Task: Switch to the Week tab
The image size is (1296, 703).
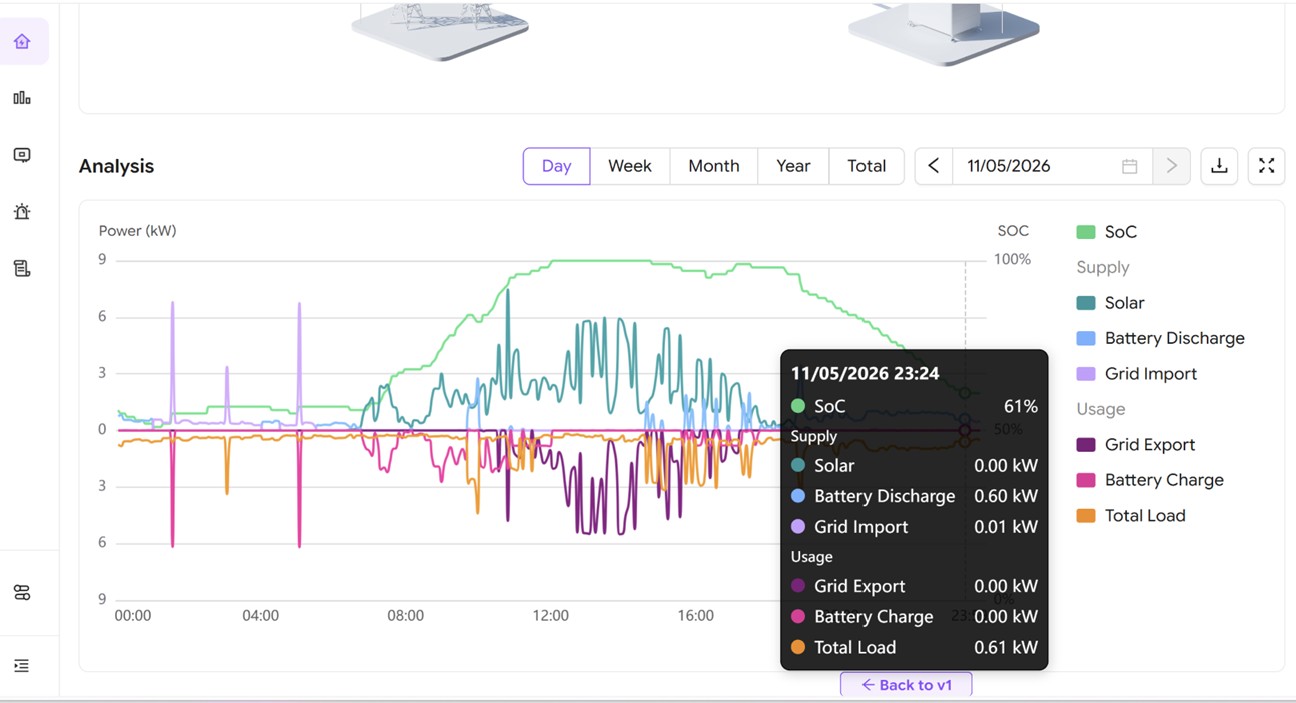Action: (630, 166)
